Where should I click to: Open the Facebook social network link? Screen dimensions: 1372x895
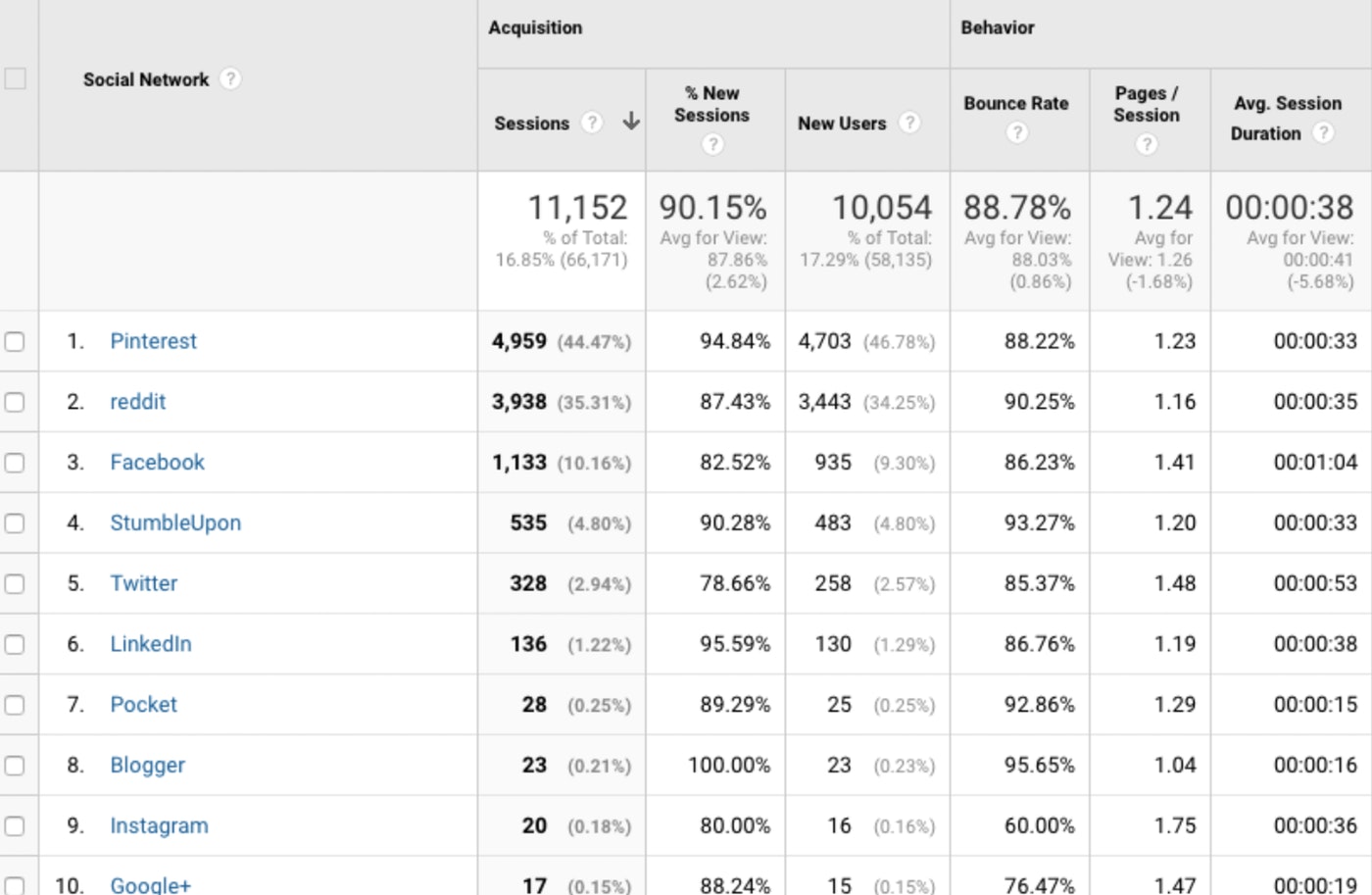[x=157, y=463]
